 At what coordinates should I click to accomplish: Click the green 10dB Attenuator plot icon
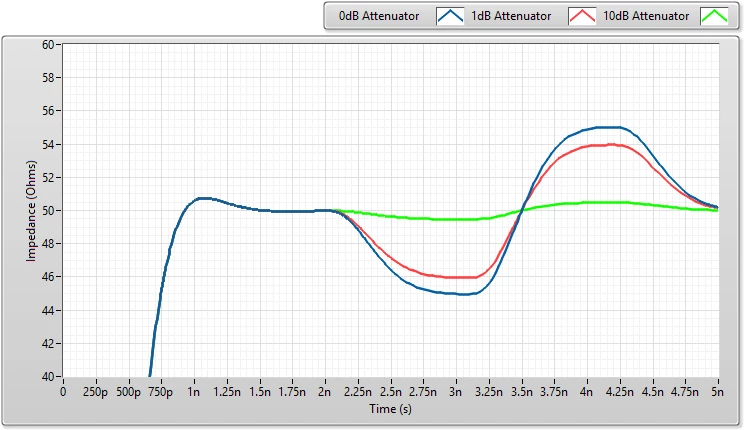click(714, 16)
